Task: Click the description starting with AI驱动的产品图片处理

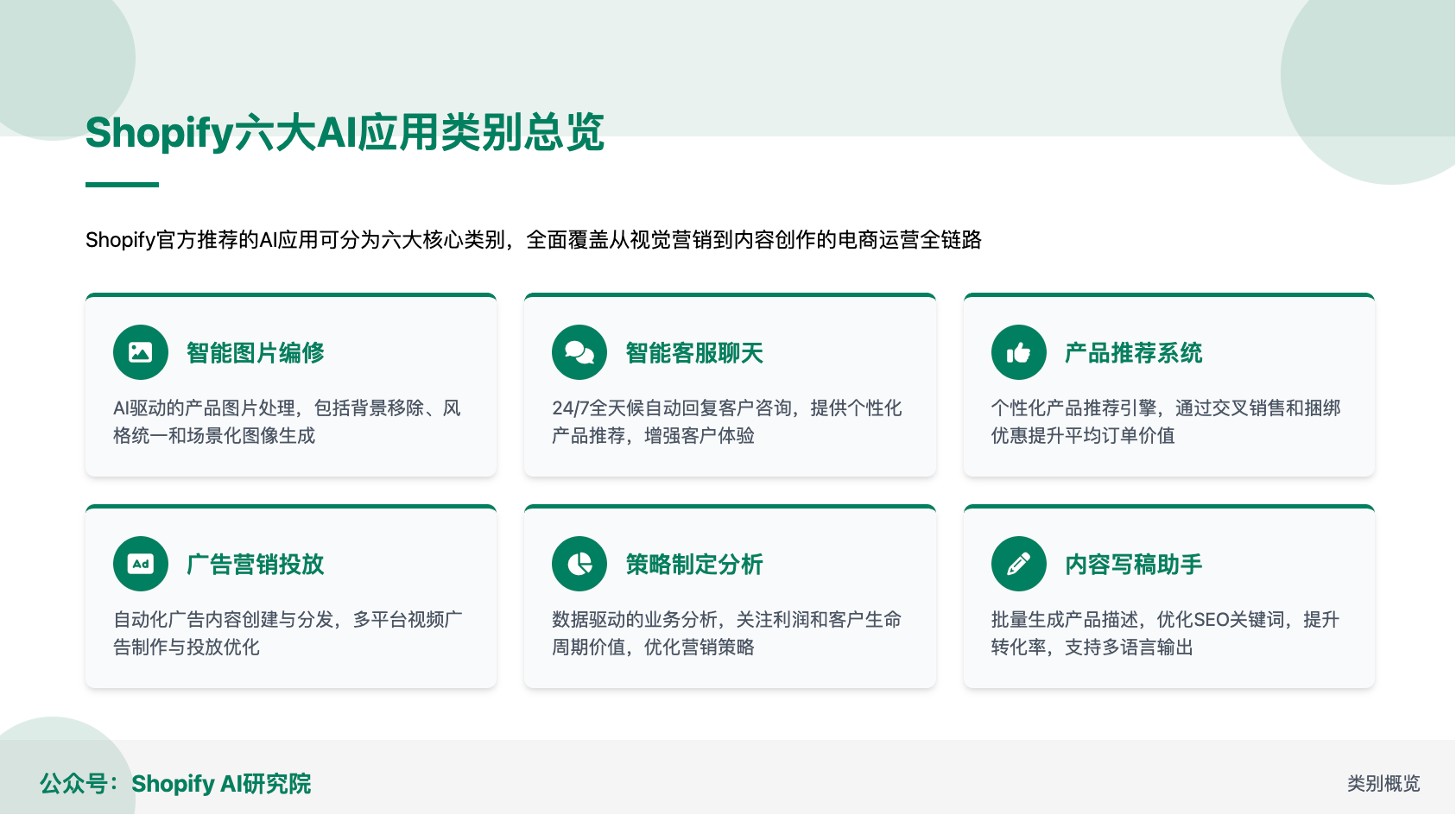Action: click(288, 421)
